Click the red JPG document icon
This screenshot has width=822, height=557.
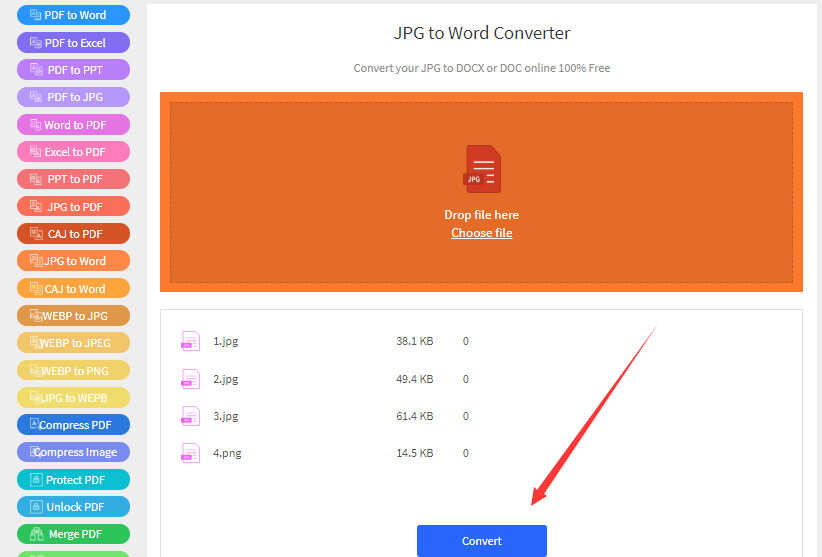(482, 169)
